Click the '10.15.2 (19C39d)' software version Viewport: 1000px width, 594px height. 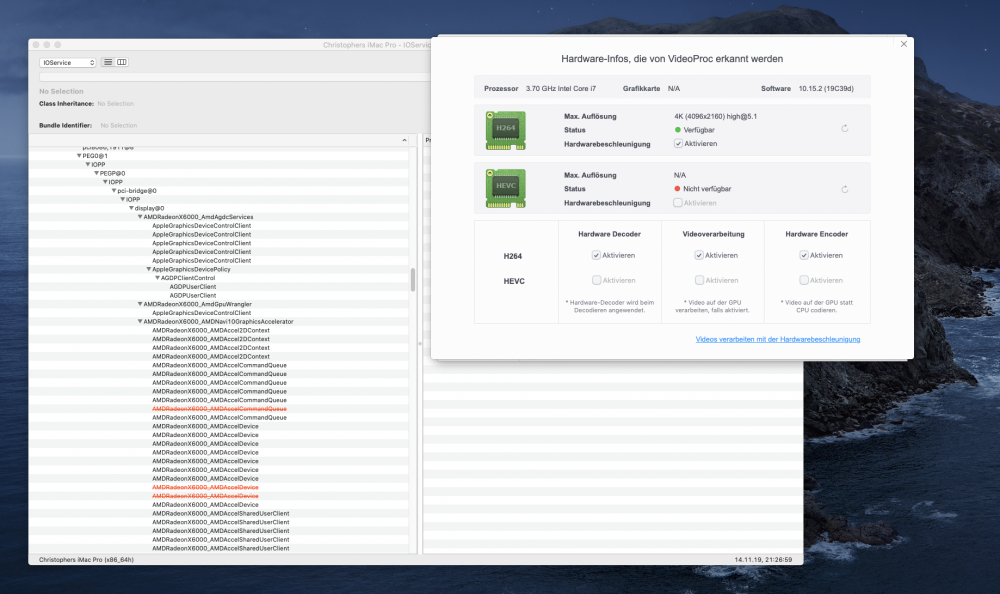[826, 89]
